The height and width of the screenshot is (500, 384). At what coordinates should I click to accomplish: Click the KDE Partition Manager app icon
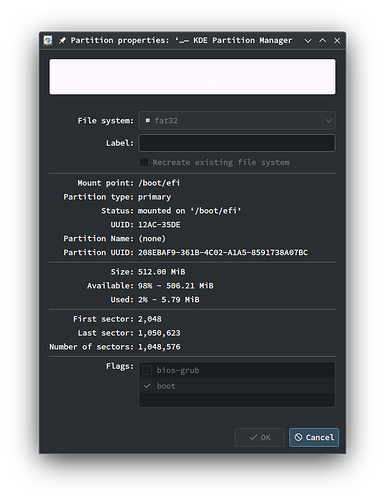pyautogui.click(x=48, y=40)
